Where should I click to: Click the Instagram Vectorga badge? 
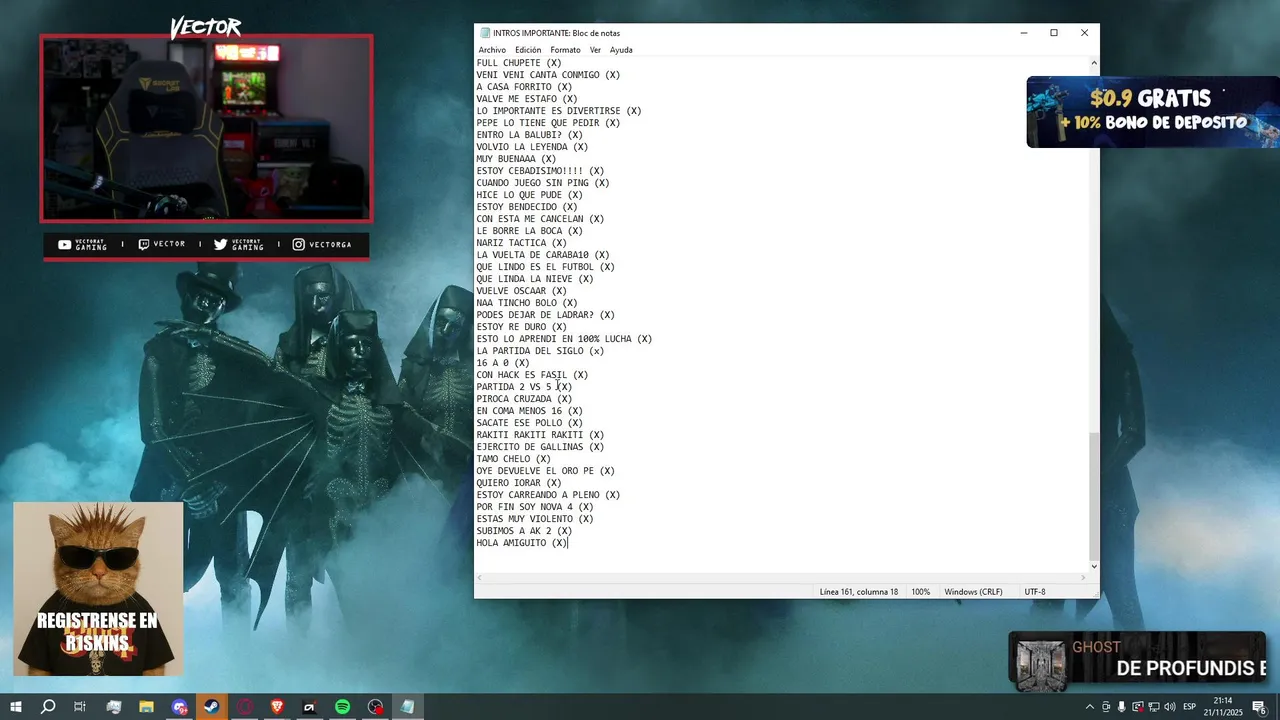322,244
